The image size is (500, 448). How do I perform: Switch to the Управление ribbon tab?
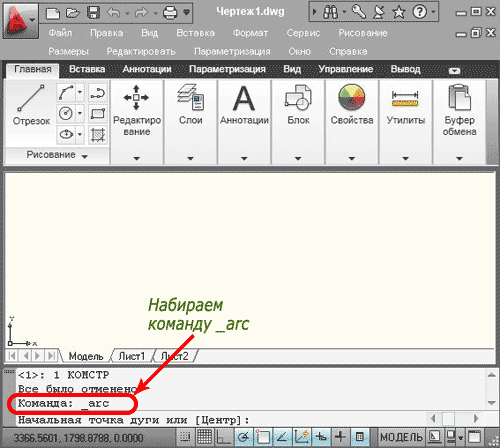(x=346, y=69)
